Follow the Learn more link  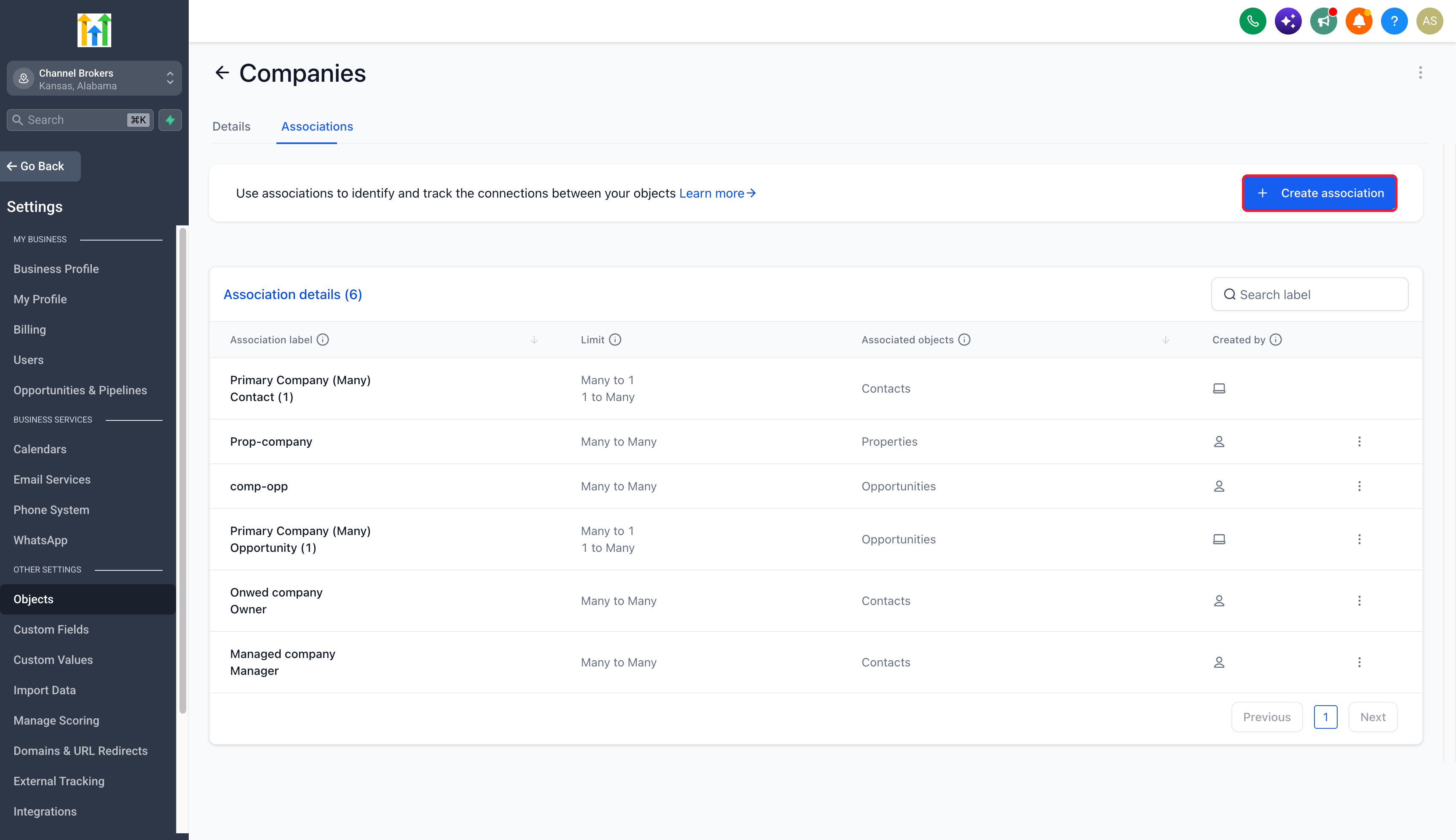pyautogui.click(x=717, y=193)
